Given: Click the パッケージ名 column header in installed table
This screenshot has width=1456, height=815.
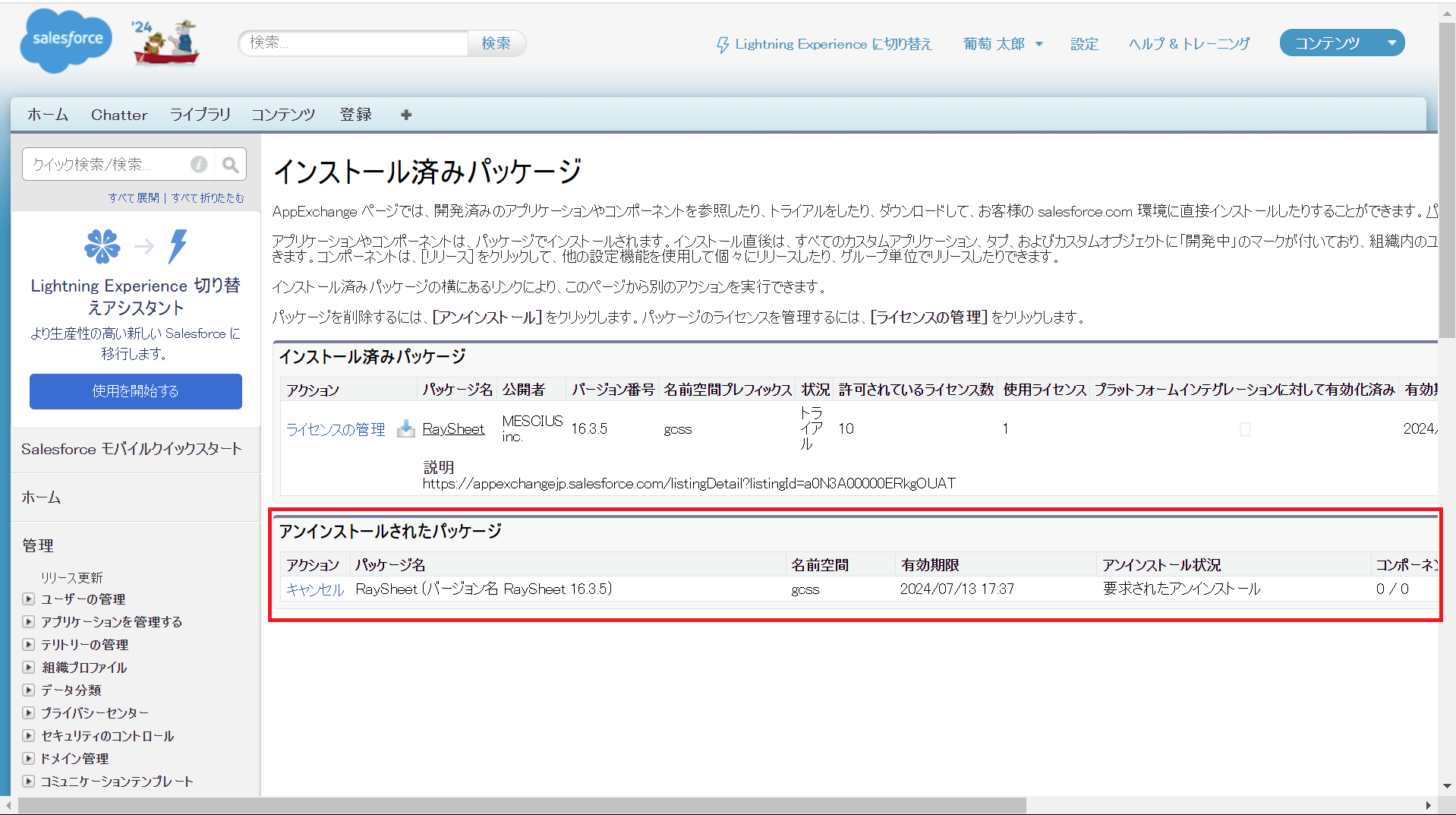Looking at the screenshot, I should point(458,390).
